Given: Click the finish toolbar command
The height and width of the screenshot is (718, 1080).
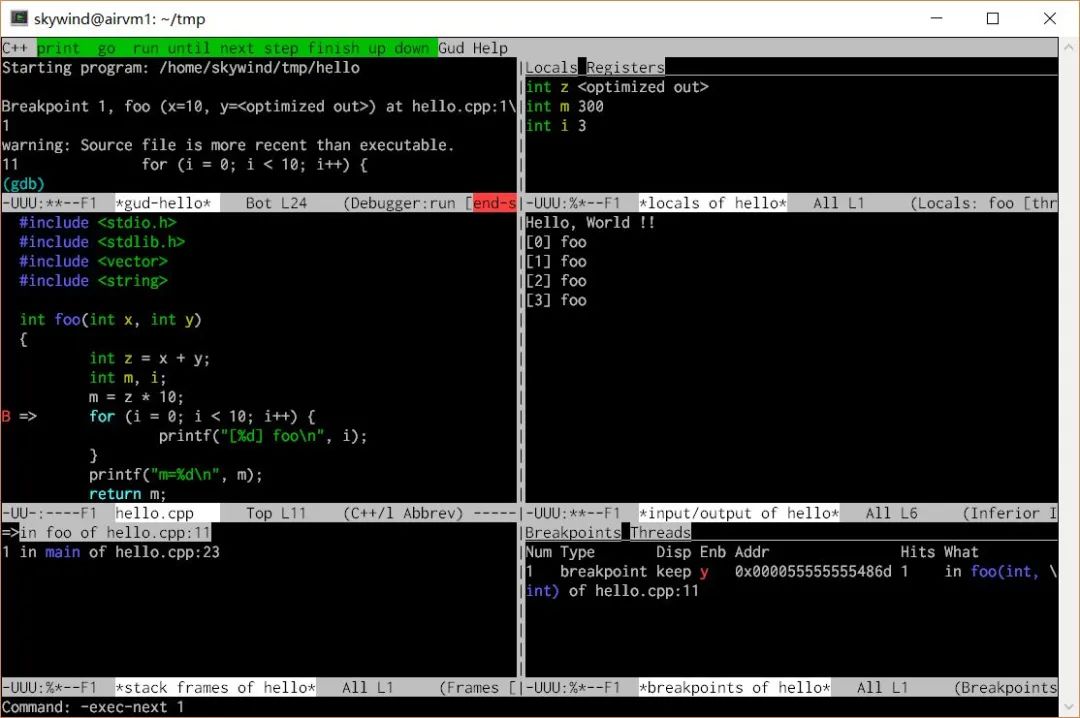Looking at the screenshot, I should pos(333,48).
